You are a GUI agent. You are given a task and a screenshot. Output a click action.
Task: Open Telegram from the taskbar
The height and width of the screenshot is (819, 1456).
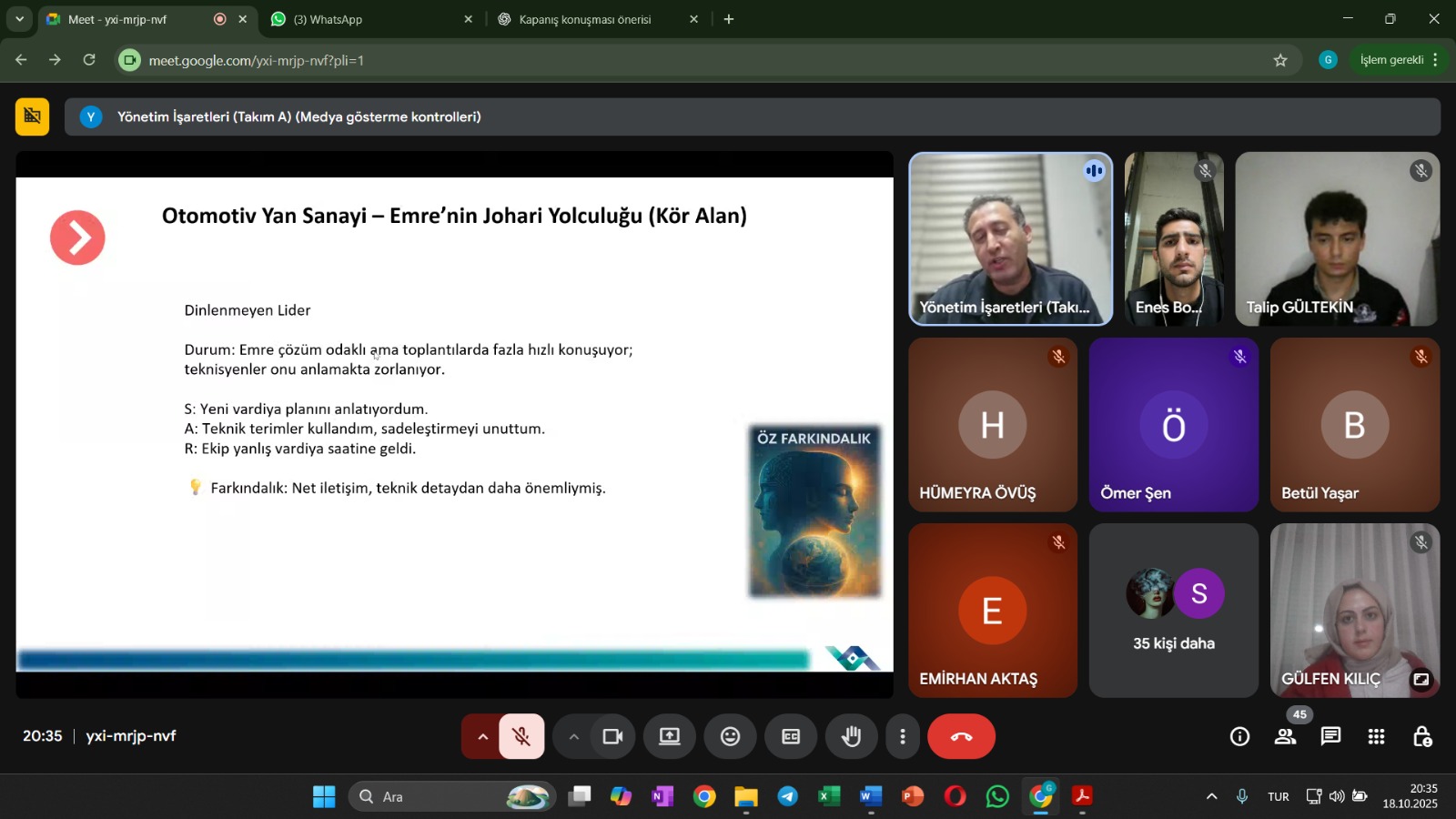coord(787,796)
